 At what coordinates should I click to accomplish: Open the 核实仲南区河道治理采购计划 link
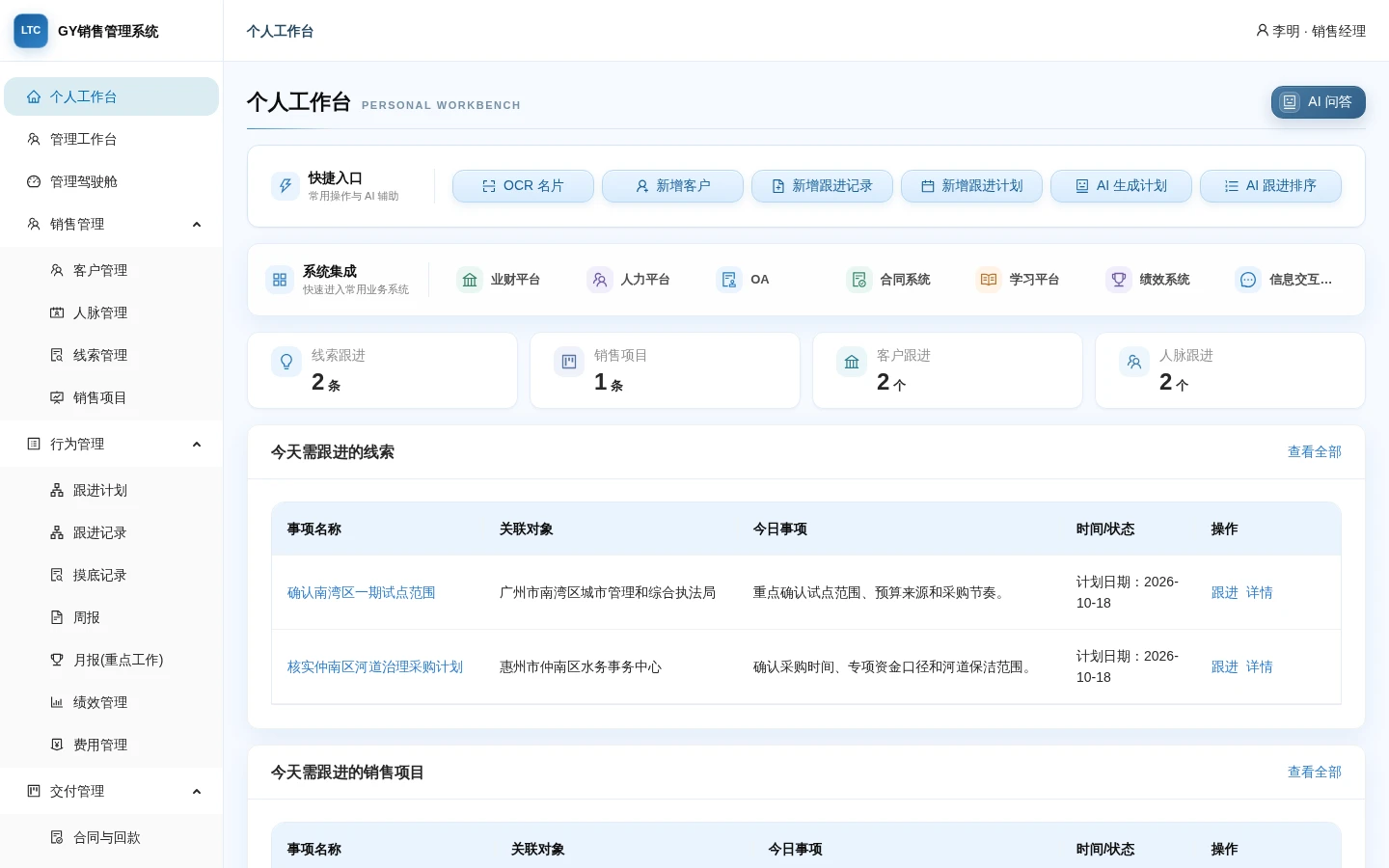tap(375, 667)
